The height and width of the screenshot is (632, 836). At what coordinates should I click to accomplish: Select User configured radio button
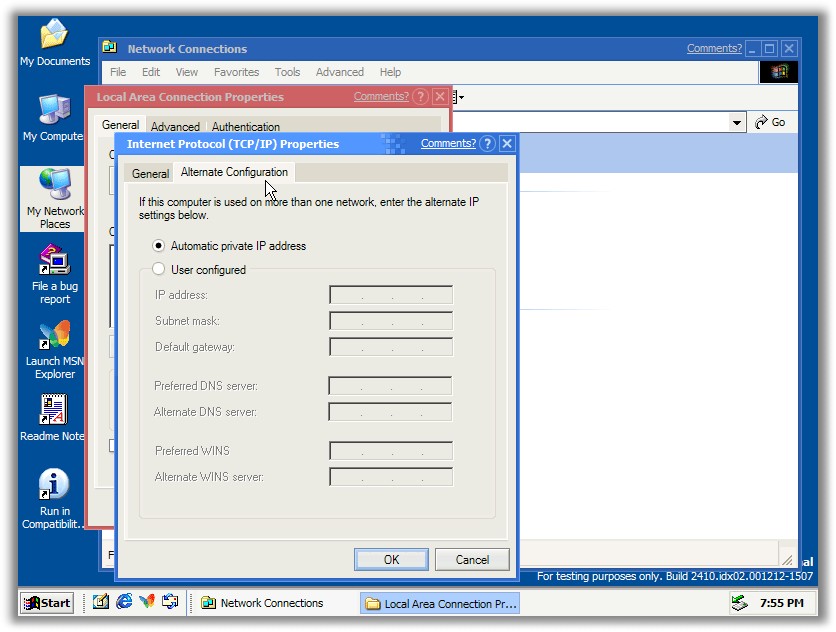158,270
